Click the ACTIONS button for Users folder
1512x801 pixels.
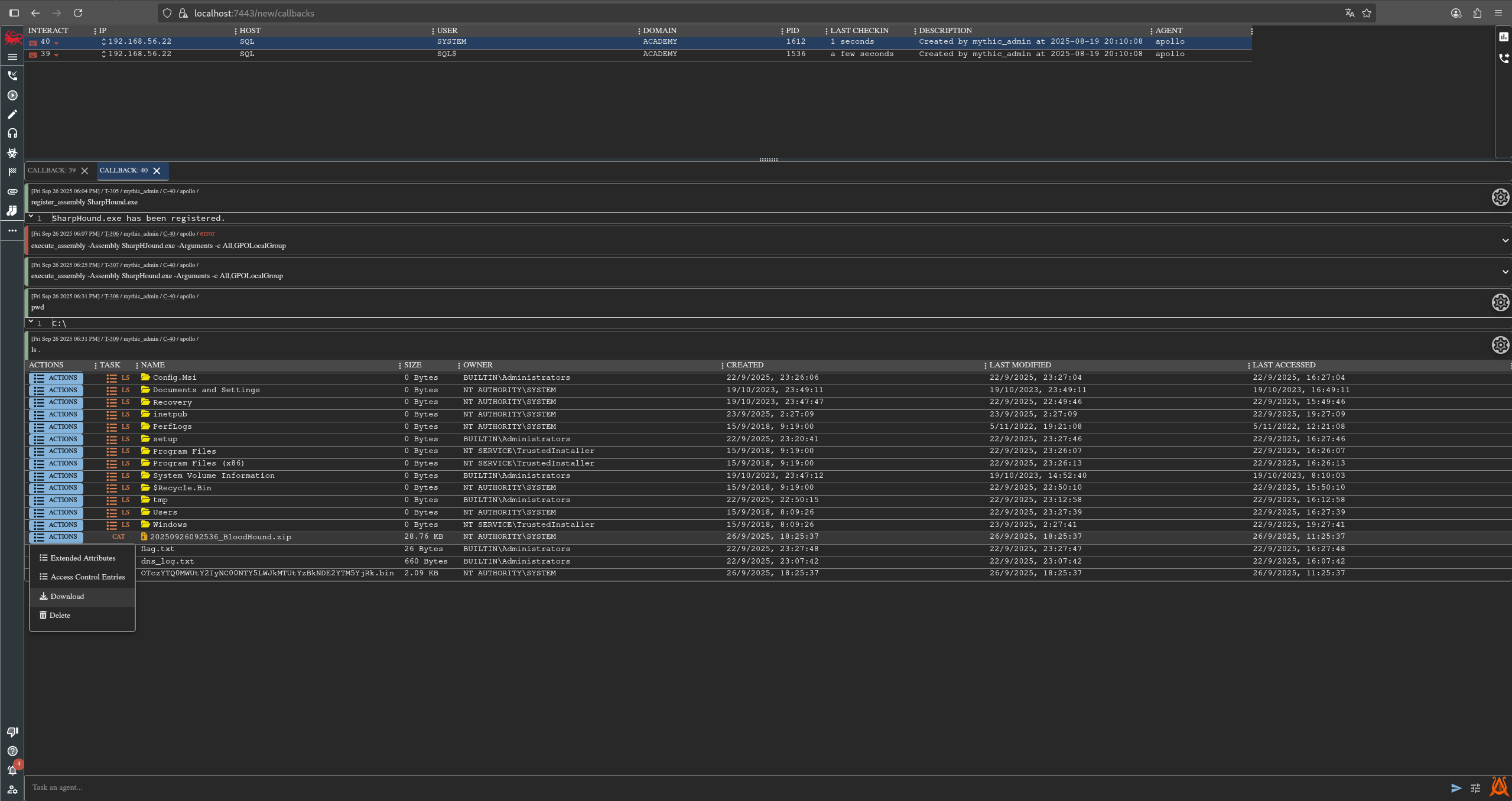[x=56, y=513]
